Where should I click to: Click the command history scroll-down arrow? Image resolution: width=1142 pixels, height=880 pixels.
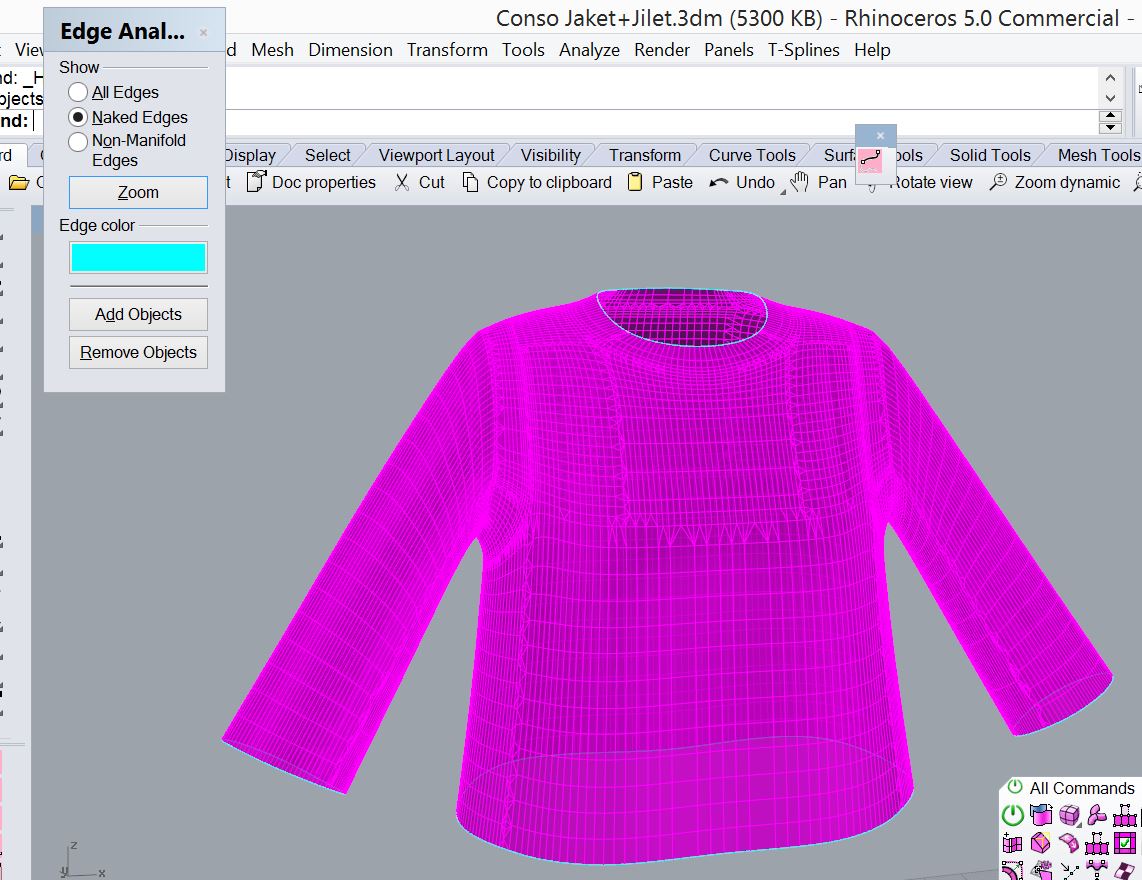tap(1110, 98)
